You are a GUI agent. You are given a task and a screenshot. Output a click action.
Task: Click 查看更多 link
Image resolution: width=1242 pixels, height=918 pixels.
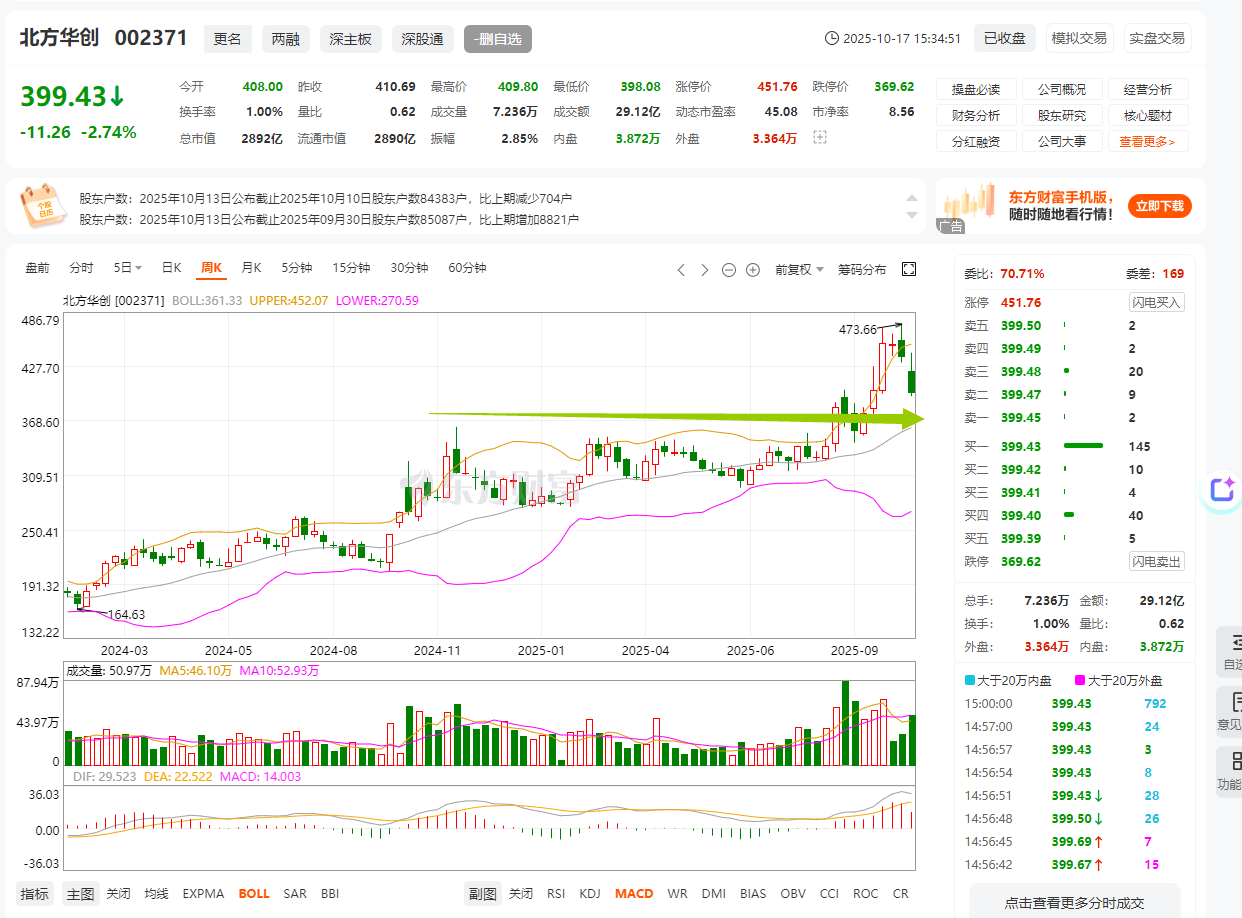click(x=1148, y=141)
